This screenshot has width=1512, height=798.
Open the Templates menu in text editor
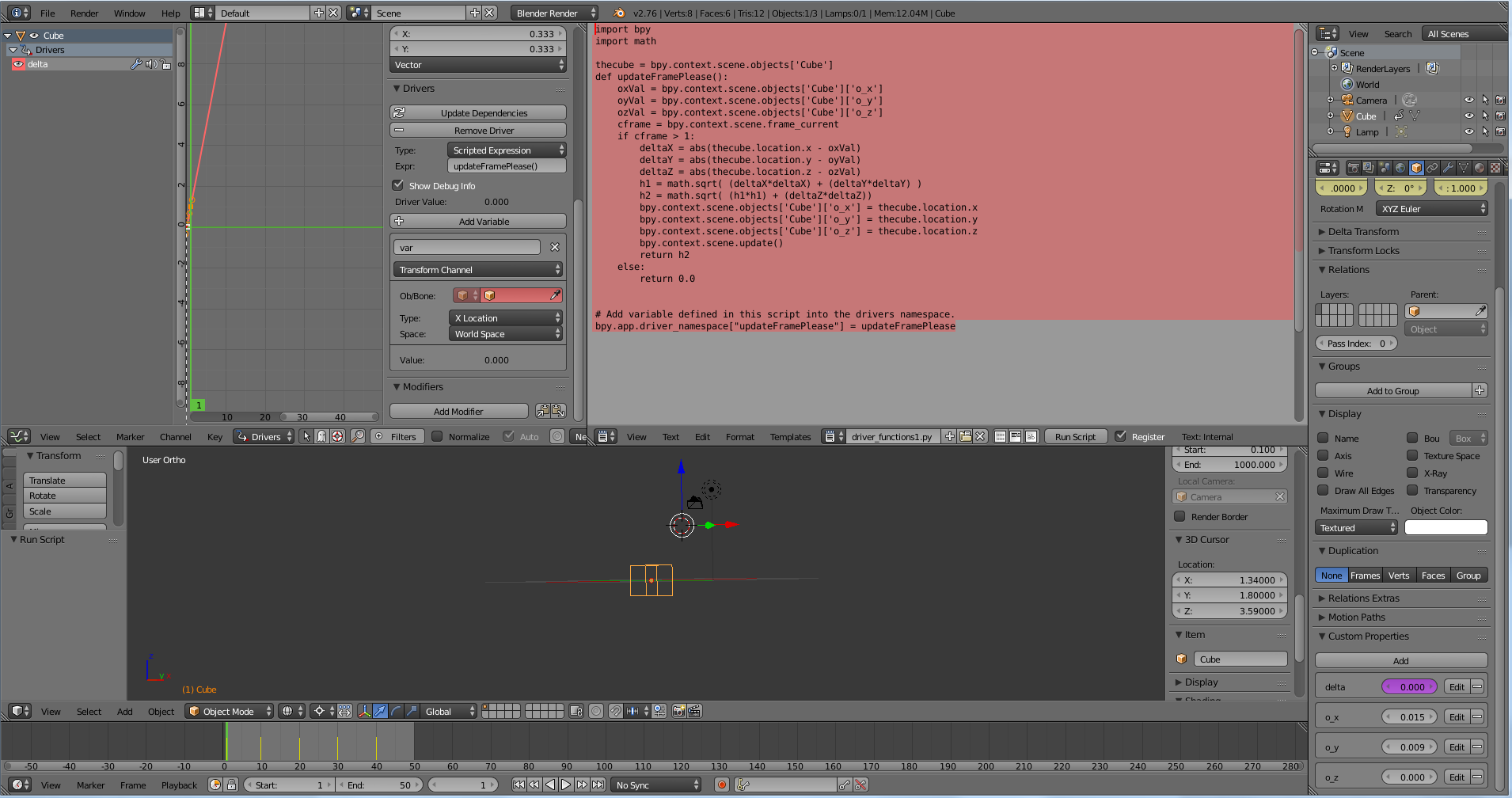(790, 436)
